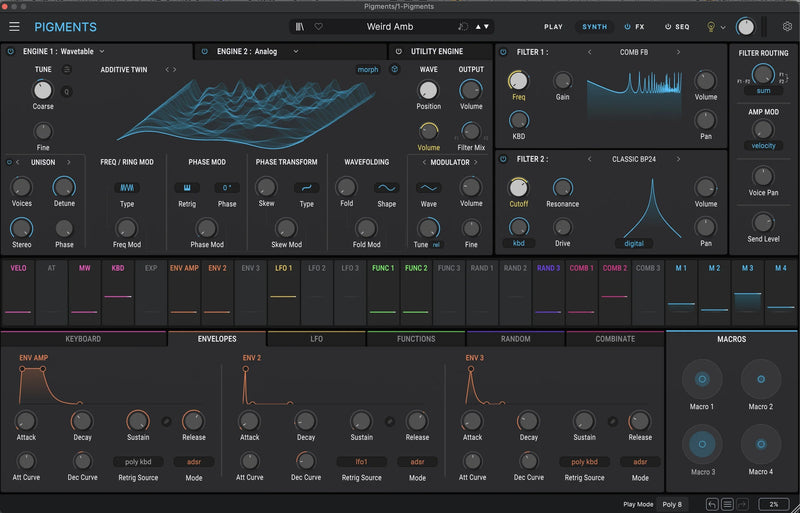
Task: Adjust the Filter 2 Cutoff knob
Action: (x=518, y=187)
